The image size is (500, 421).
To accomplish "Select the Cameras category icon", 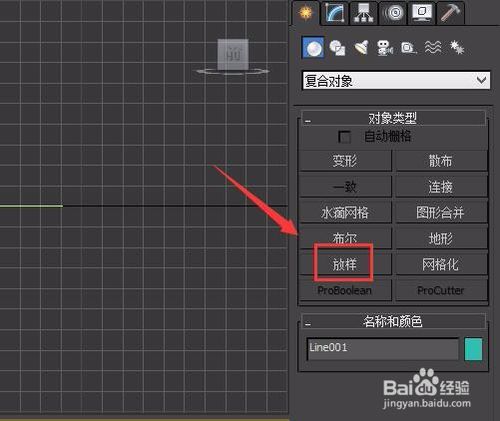I will click(385, 48).
